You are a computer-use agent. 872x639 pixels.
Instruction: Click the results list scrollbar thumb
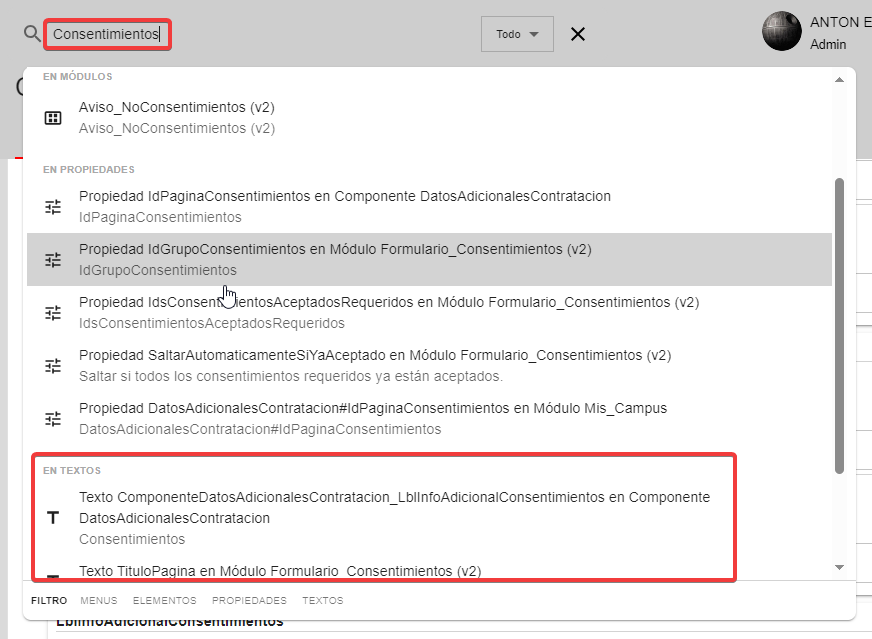pyautogui.click(x=840, y=326)
